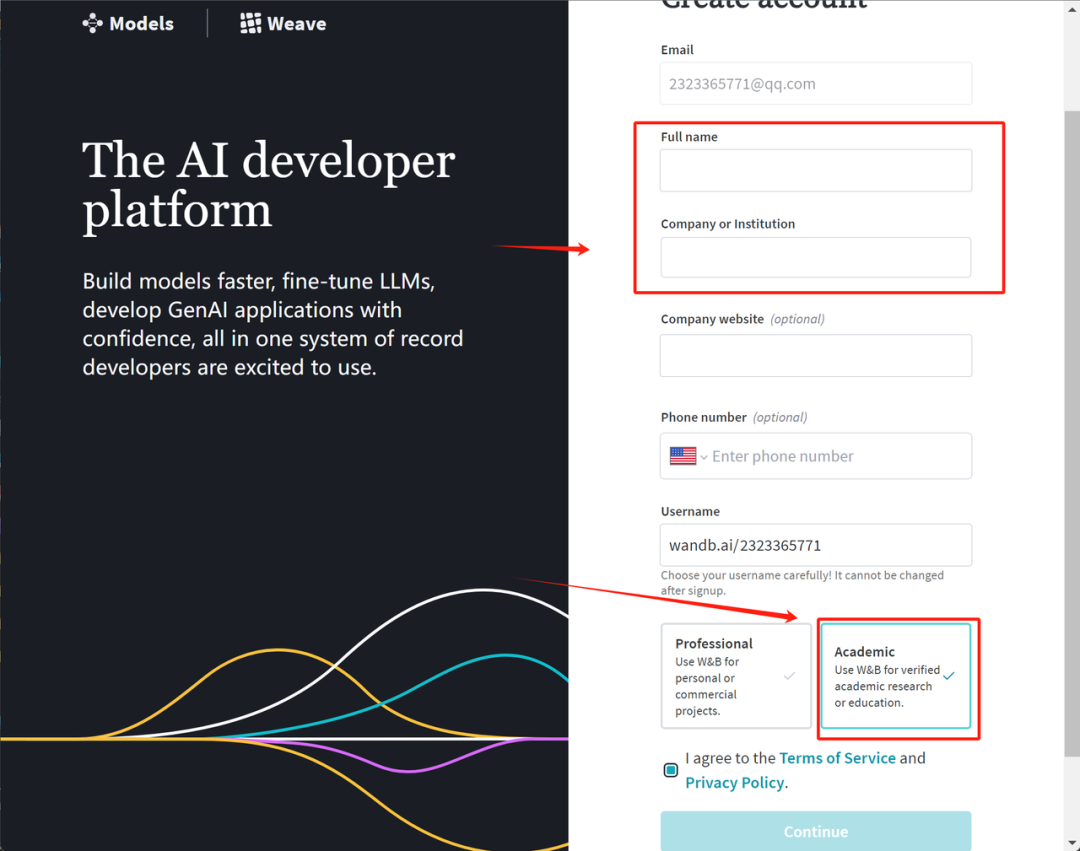Select the Academic account type

point(897,679)
